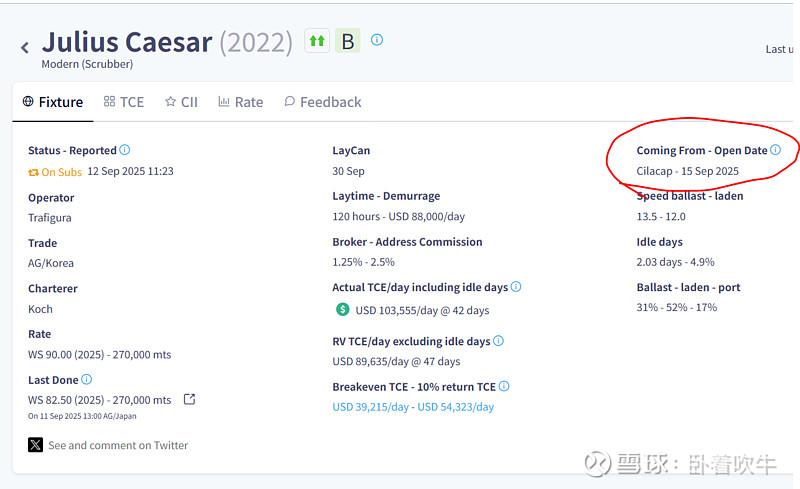Click the Cilacap - 15 Sep 2025 value

click(x=687, y=171)
